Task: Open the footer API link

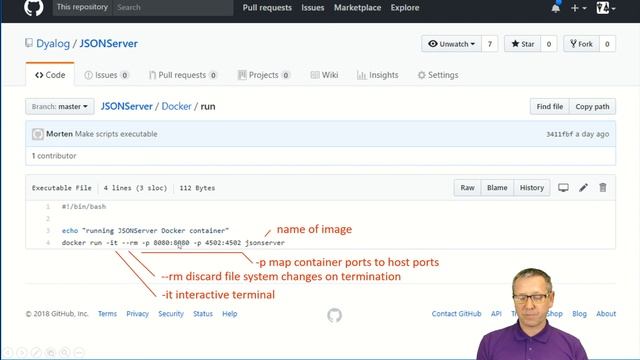Action: tap(496, 314)
